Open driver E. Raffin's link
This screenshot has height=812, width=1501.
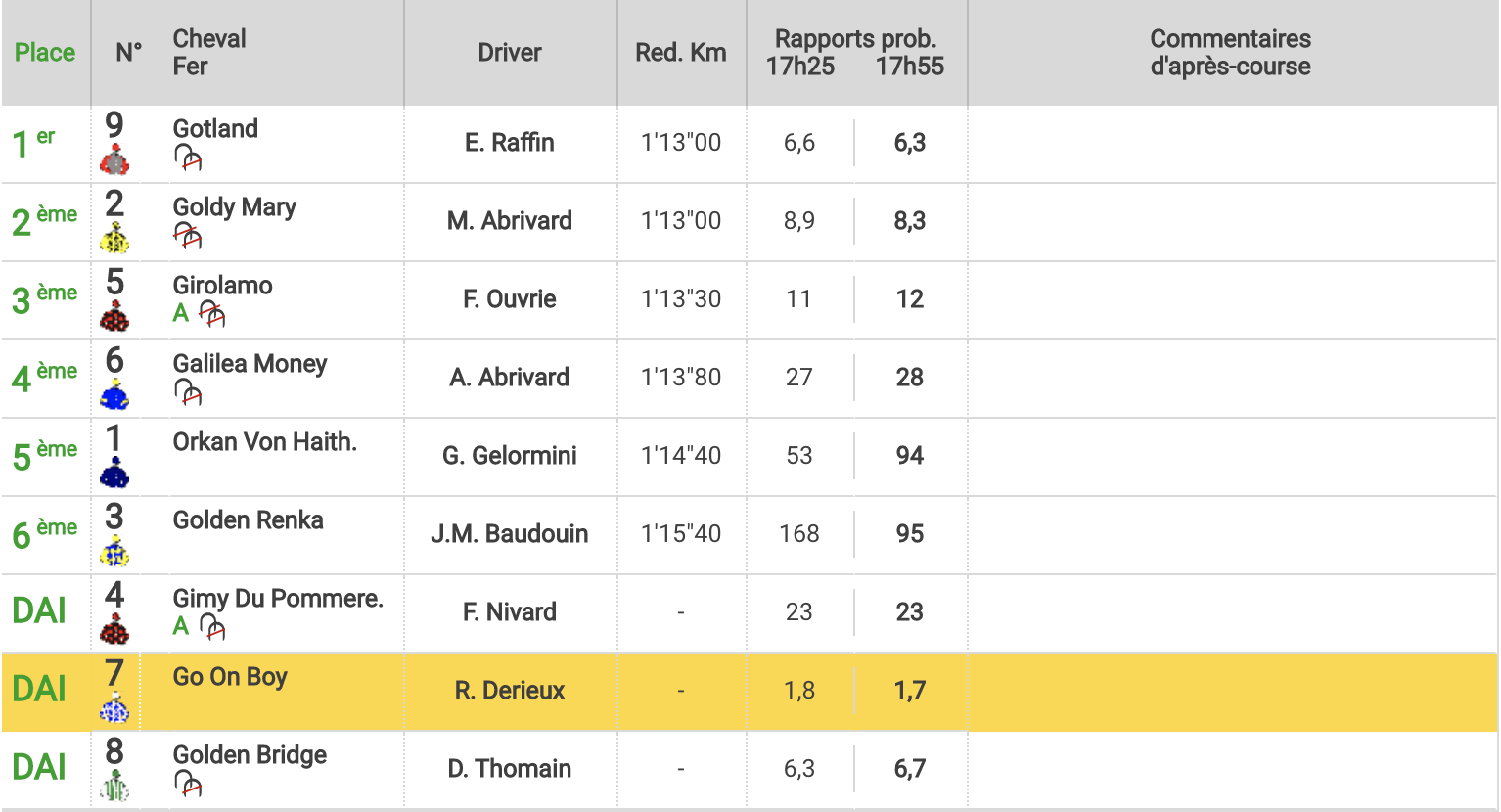pos(510,143)
